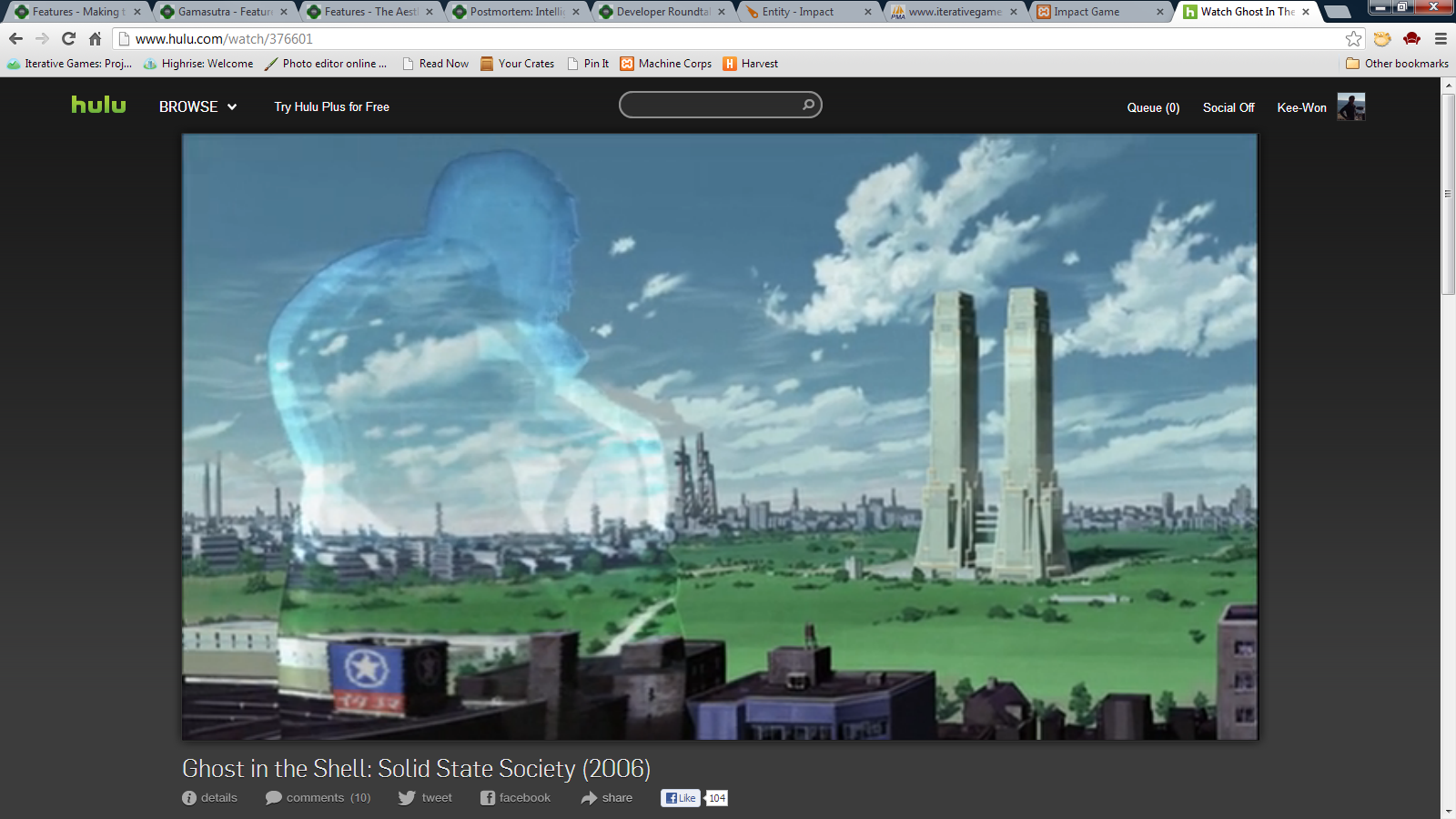Open Highrise: Welcome bookmark
This screenshot has height=819, width=1456.
pyautogui.click(x=198, y=64)
